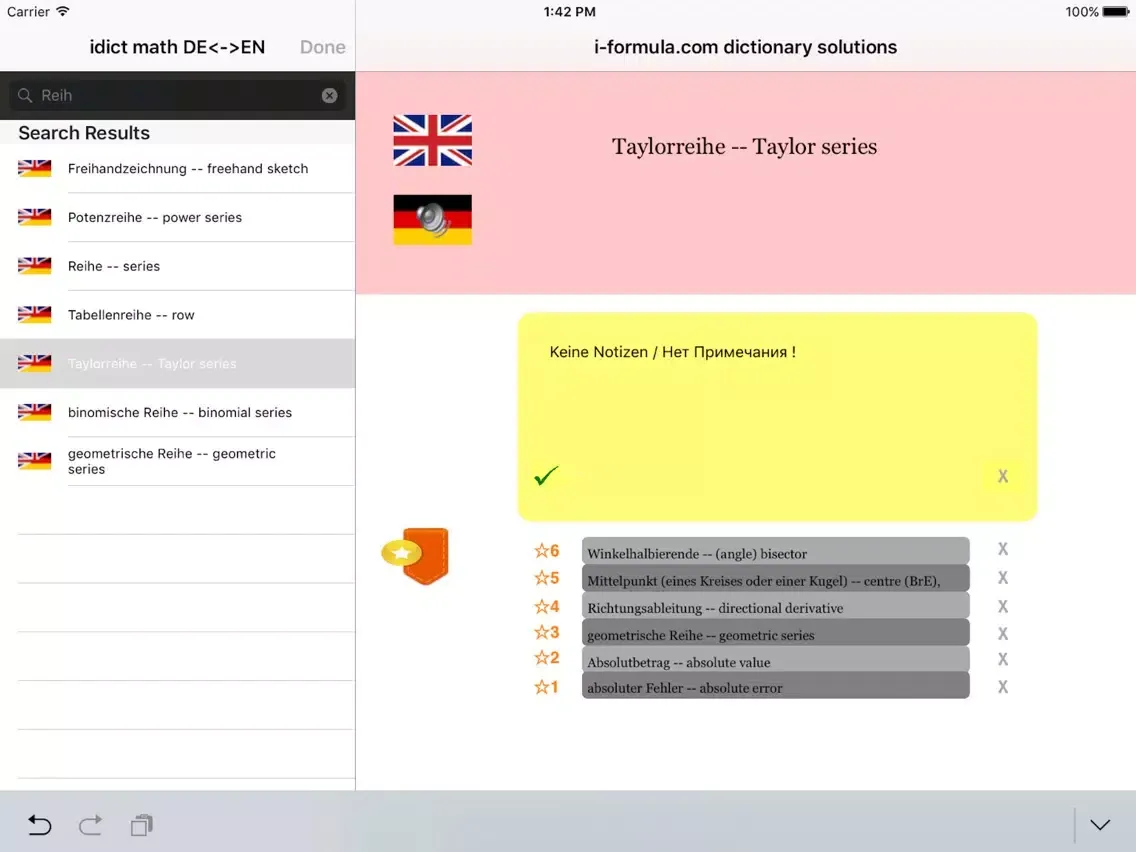
Task: Open Reihe -- series result
Action: 178,266
